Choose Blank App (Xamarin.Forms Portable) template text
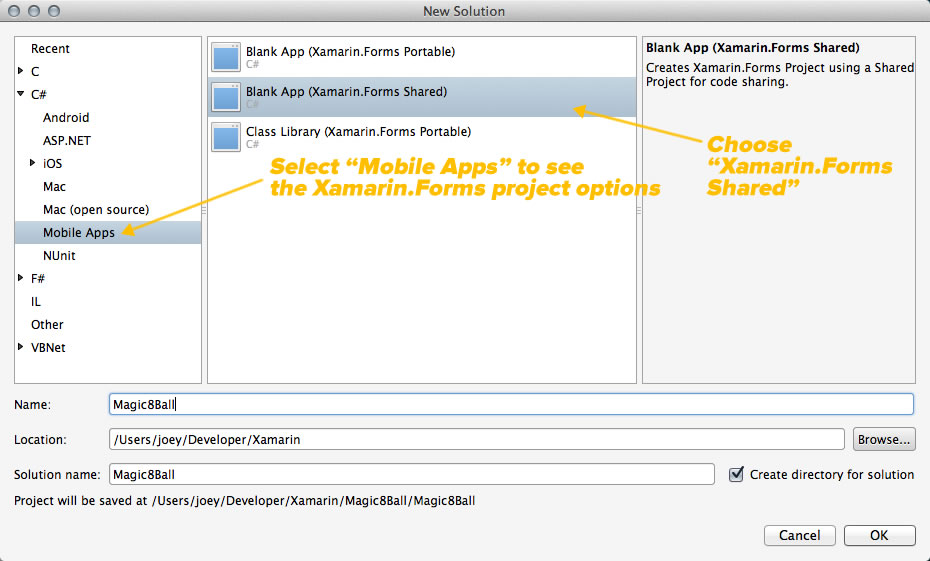This screenshot has height=561, width=930. click(351, 52)
